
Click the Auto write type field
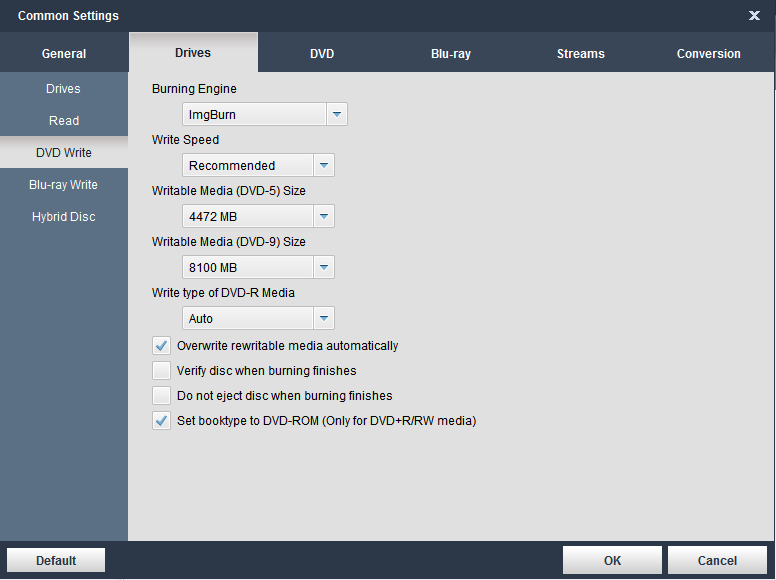pos(247,318)
